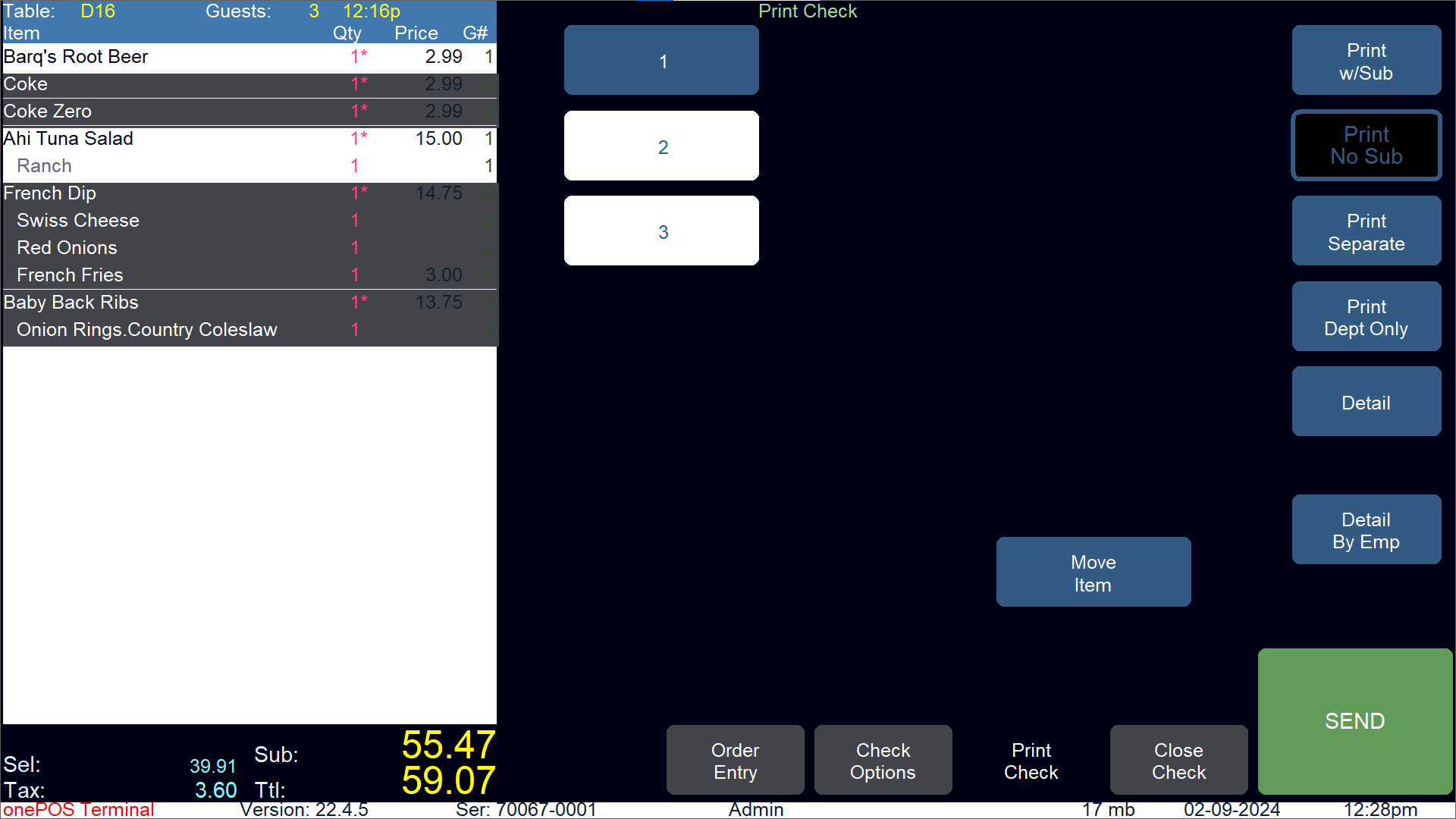
Task: Select French Dip order line
Action: tap(249, 193)
